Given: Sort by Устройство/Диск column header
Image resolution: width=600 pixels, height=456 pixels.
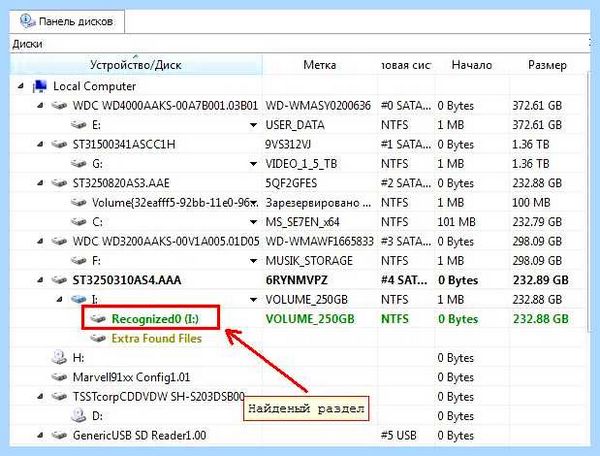Looking at the screenshot, I should (x=136, y=65).
